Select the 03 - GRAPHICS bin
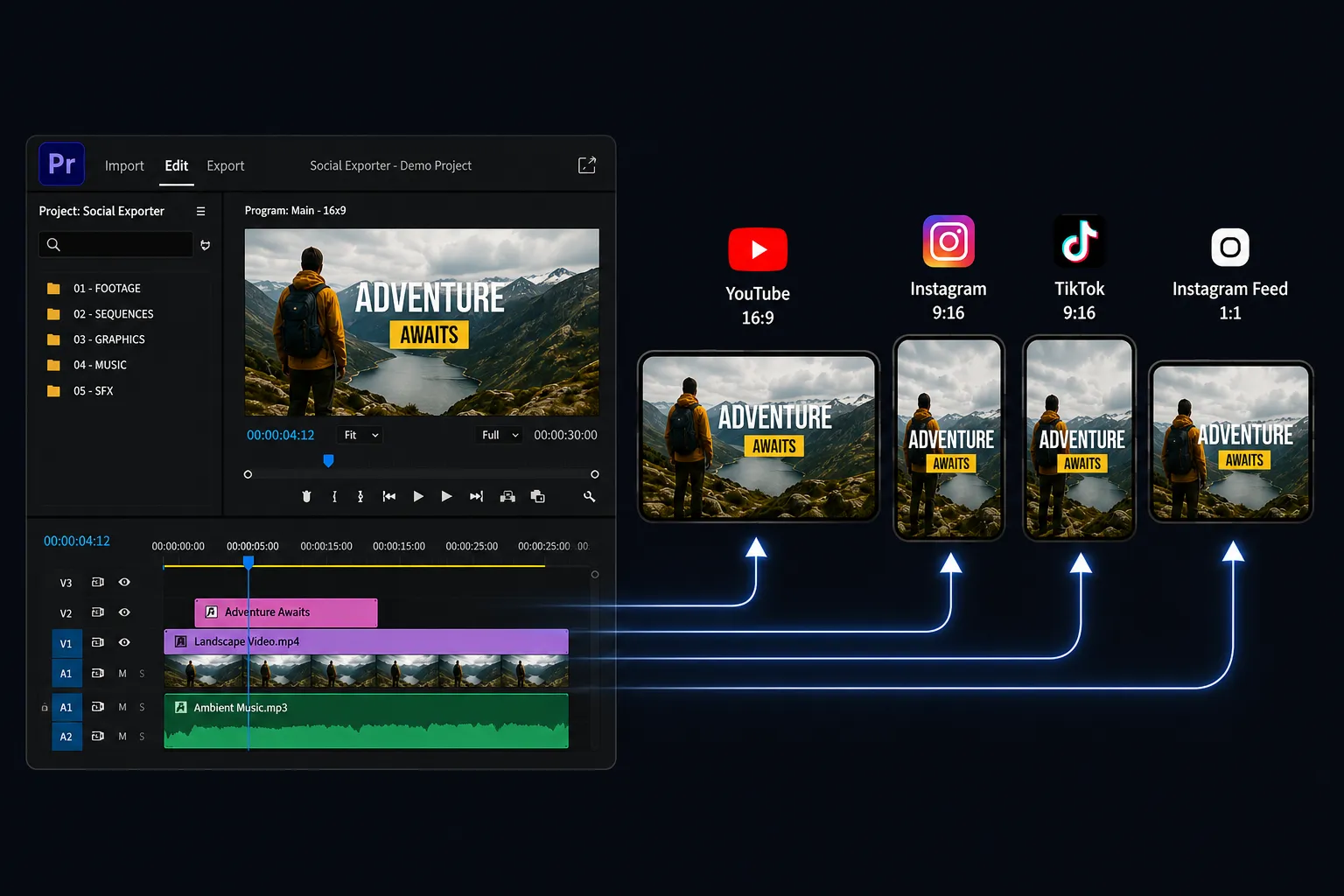The image size is (1344, 896). coord(95,339)
